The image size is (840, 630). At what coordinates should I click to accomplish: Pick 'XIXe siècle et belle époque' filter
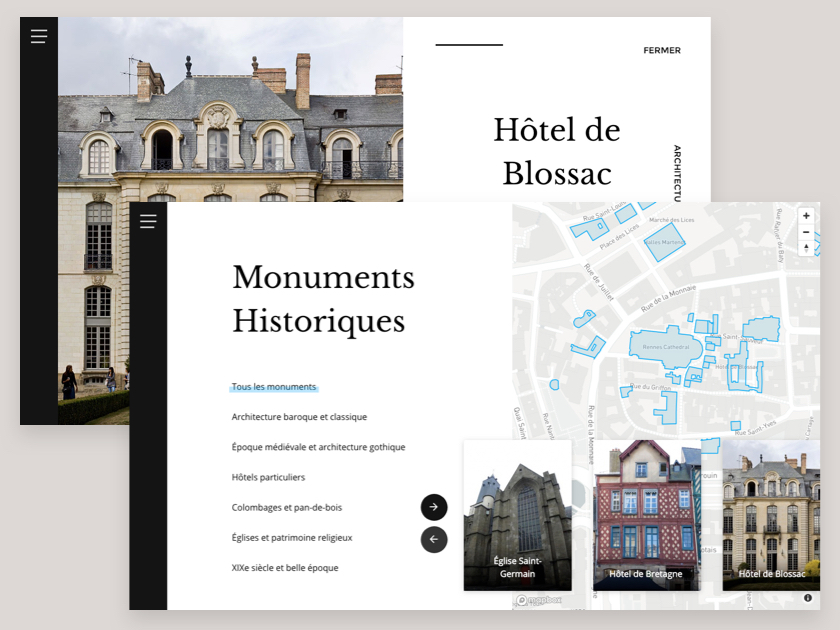pos(285,568)
